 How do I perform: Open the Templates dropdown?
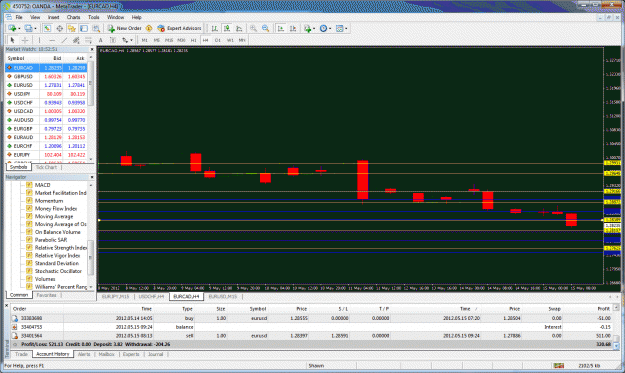[x=342, y=28]
